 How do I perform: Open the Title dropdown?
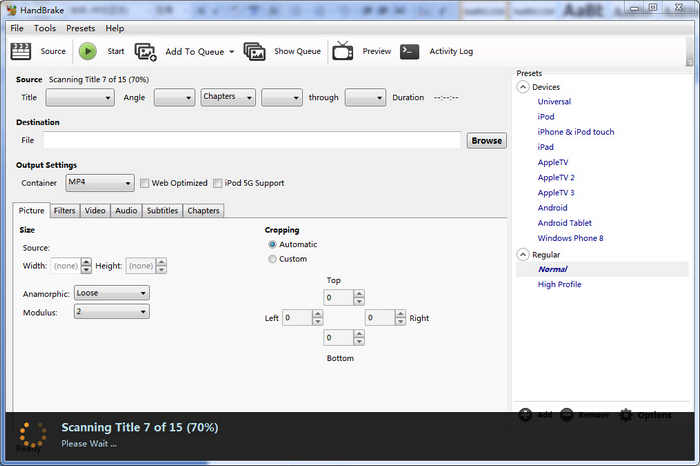[80, 97]
